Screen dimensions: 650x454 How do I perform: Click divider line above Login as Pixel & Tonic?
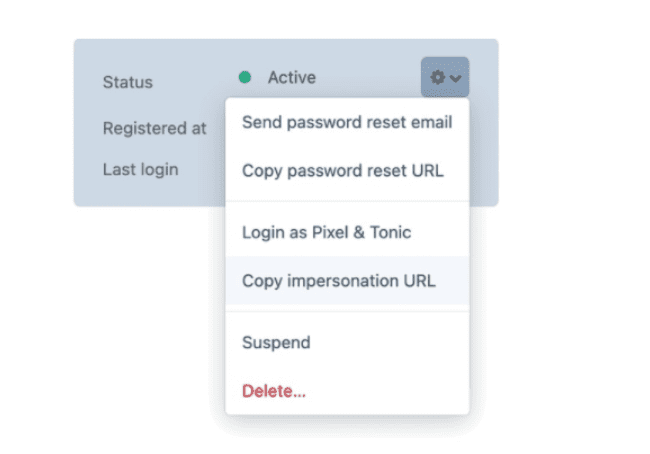click(x=347, y=201)
